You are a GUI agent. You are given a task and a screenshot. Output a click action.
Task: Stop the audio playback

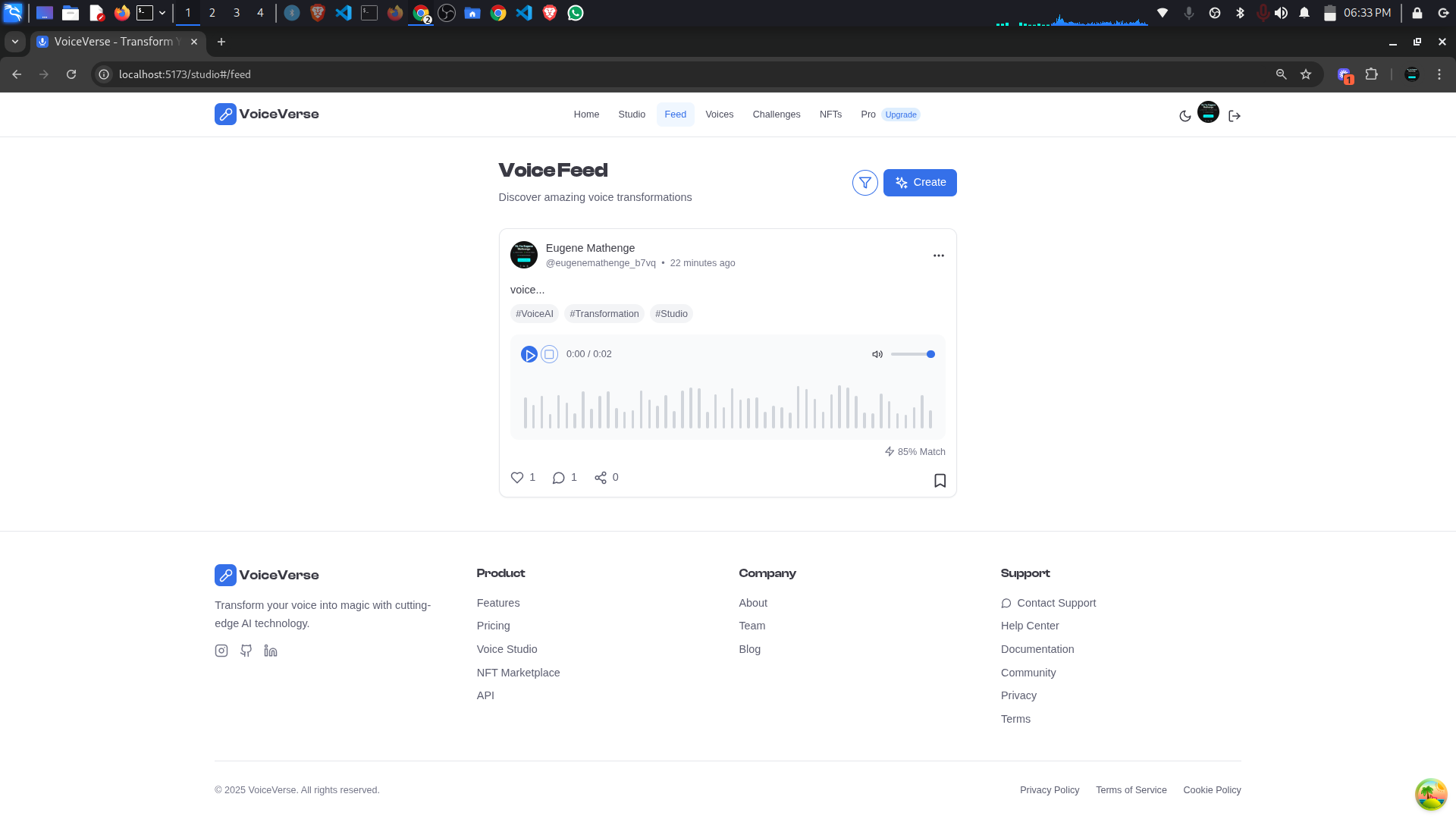550,354
